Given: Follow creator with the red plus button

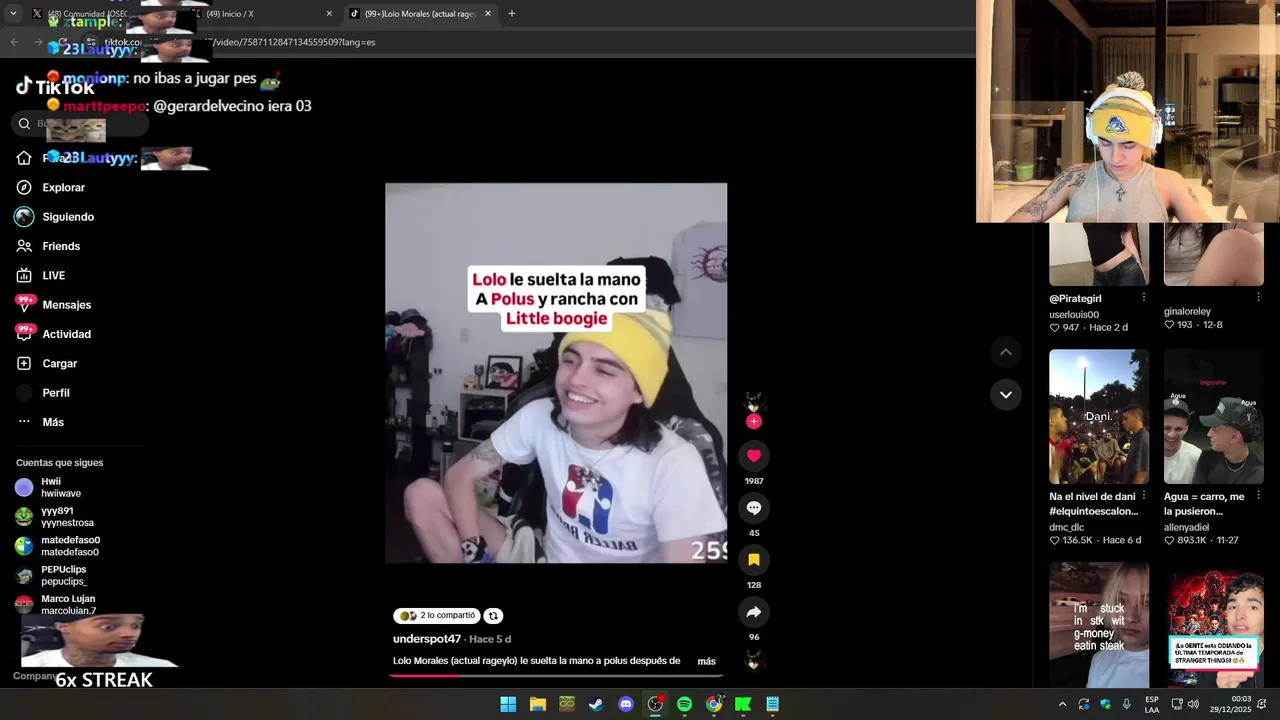Looking at the screenshot, I should (x=754, y=422).
